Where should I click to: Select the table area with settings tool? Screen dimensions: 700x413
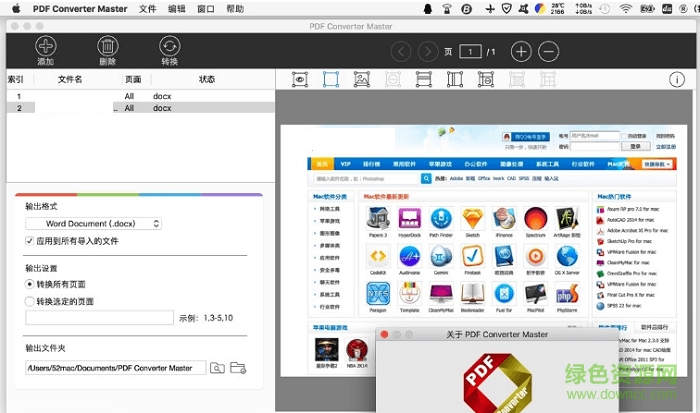tap(486, 79)
